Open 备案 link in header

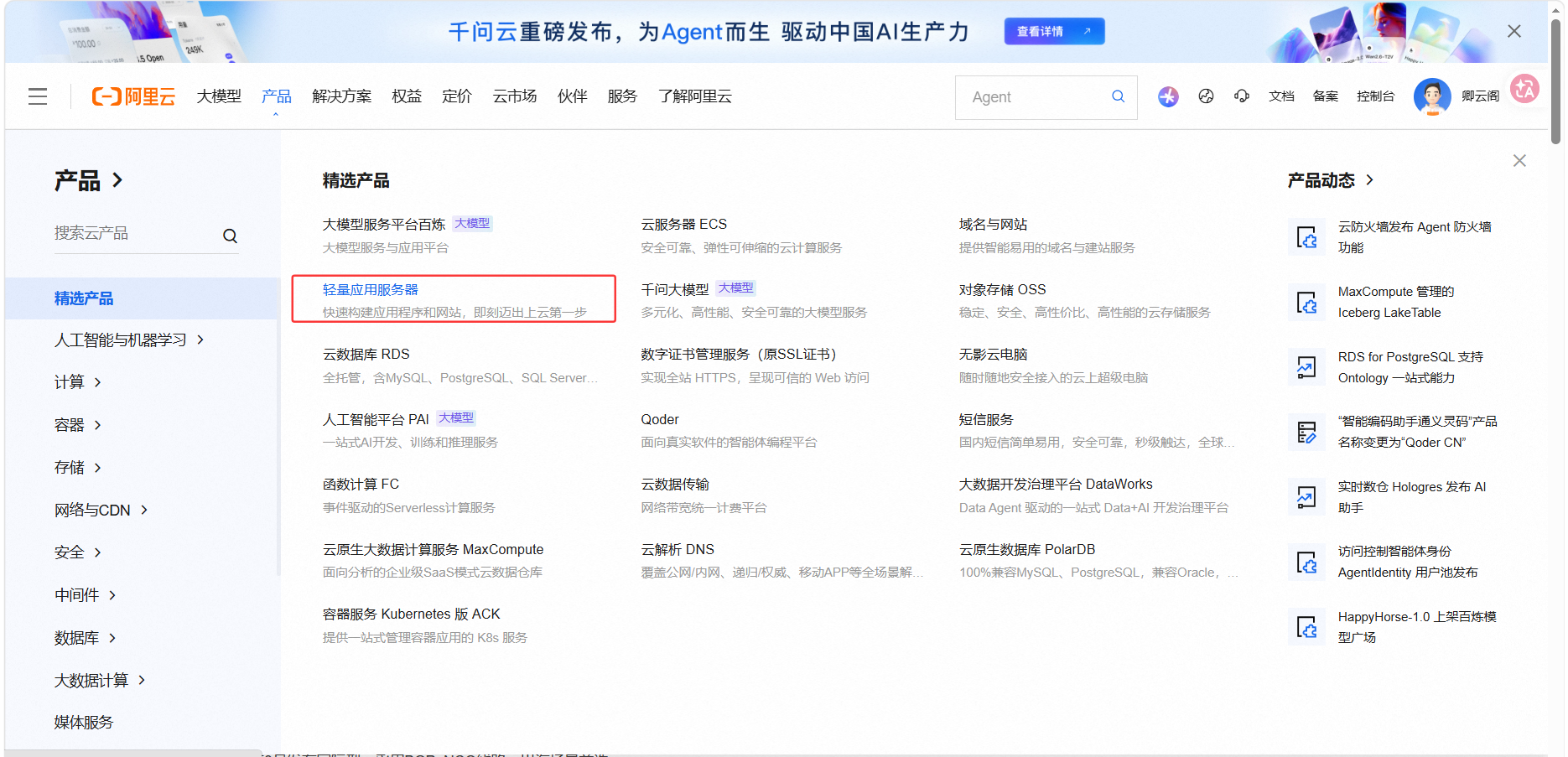pyautogui.click(x=1326, y=96)
